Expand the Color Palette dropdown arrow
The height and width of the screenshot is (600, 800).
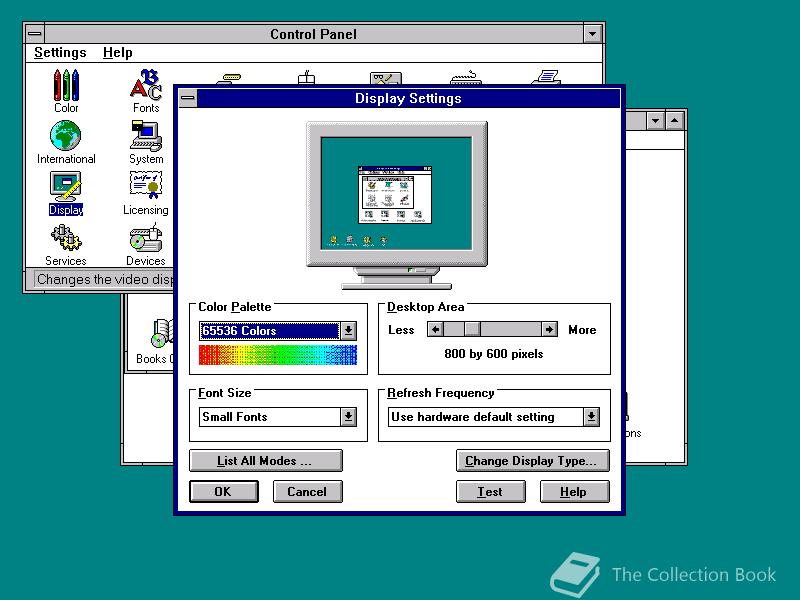[x=348, y=331]
